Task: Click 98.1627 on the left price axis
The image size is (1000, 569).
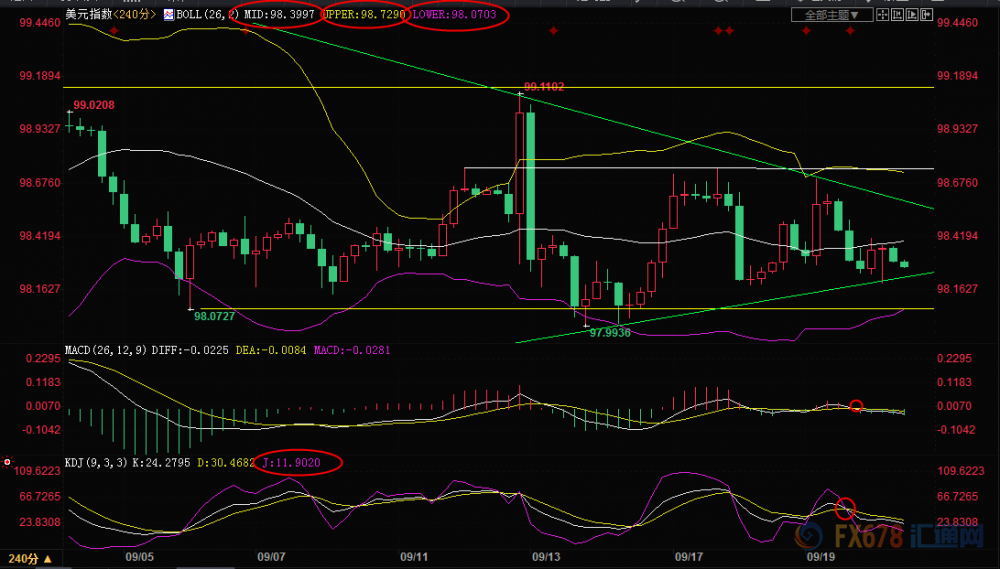Action: coord(40,289)
